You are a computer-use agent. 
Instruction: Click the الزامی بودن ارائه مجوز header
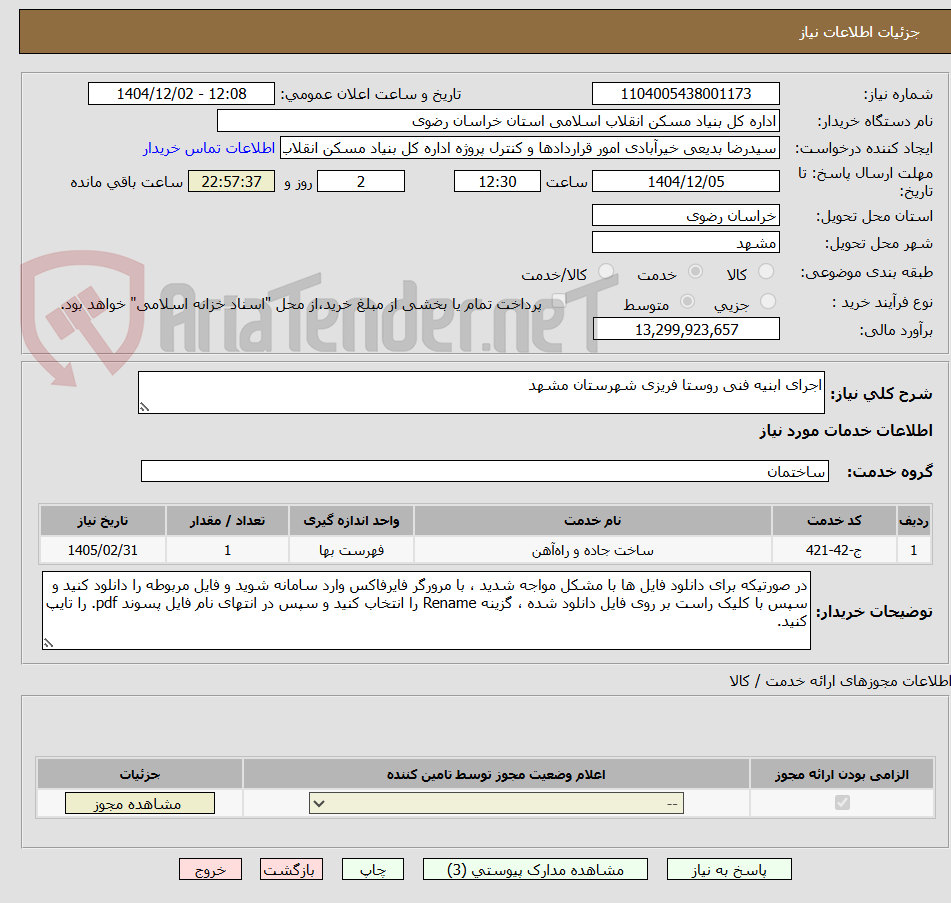click(x=842, y=774)
